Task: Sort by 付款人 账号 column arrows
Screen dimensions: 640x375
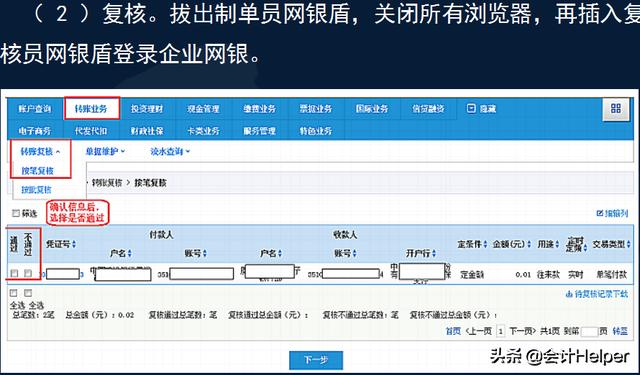Action: click(204, 253)
